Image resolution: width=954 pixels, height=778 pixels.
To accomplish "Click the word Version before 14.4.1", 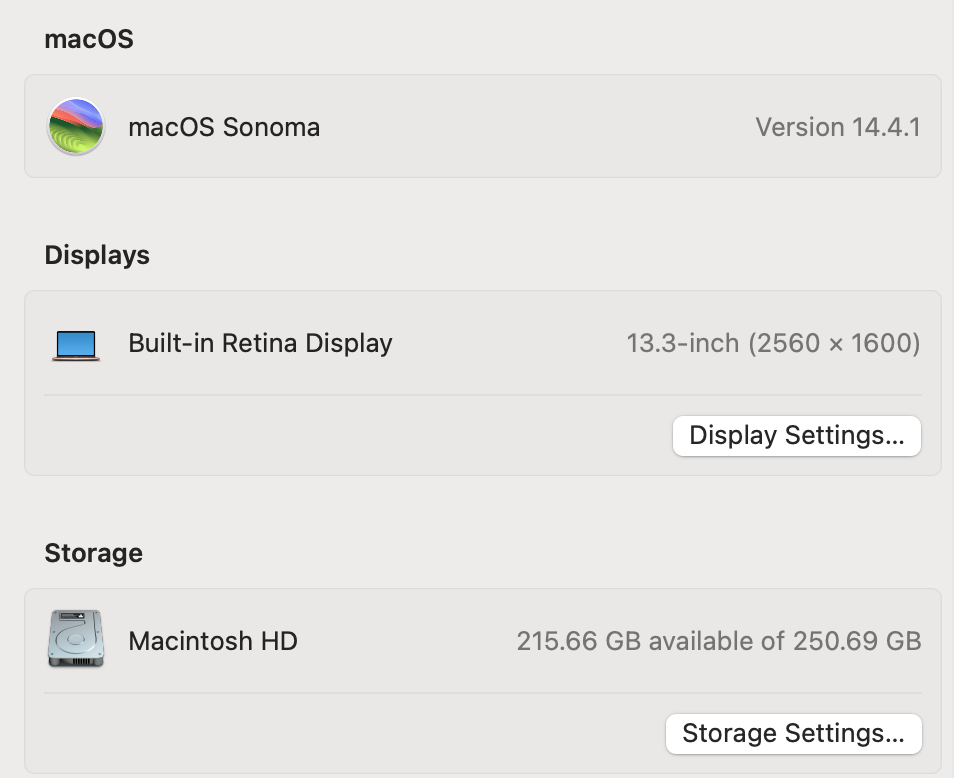I will coord(799,127).
